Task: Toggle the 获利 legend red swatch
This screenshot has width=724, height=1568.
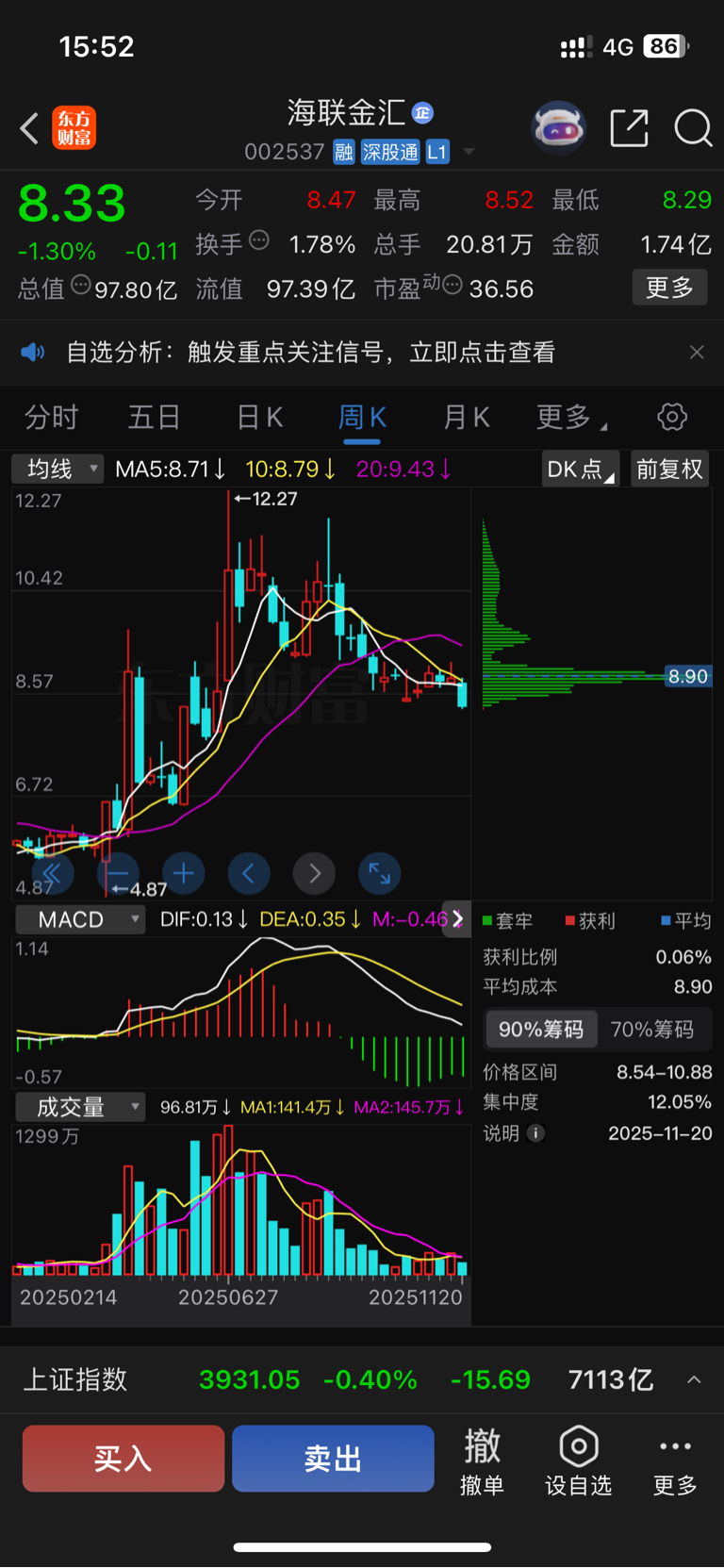Action: point(570,920)
